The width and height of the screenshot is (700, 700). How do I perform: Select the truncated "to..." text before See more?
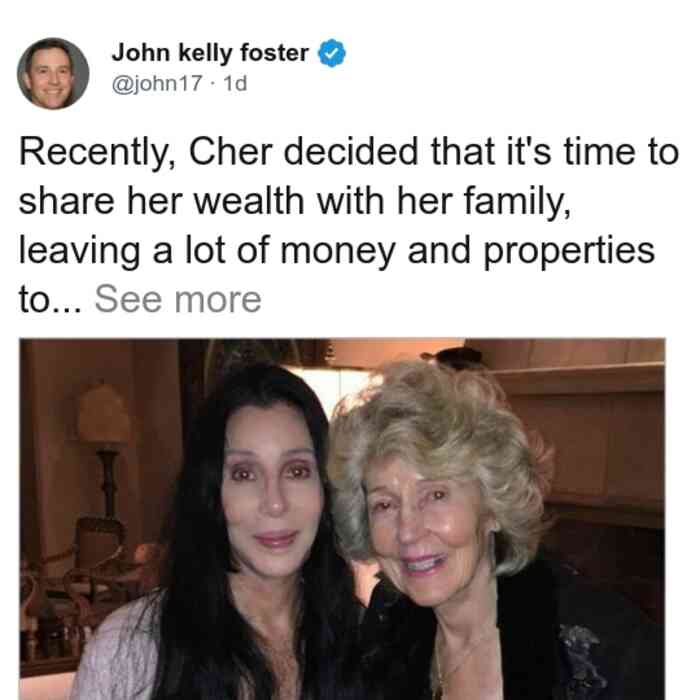[x=50, y=300]
